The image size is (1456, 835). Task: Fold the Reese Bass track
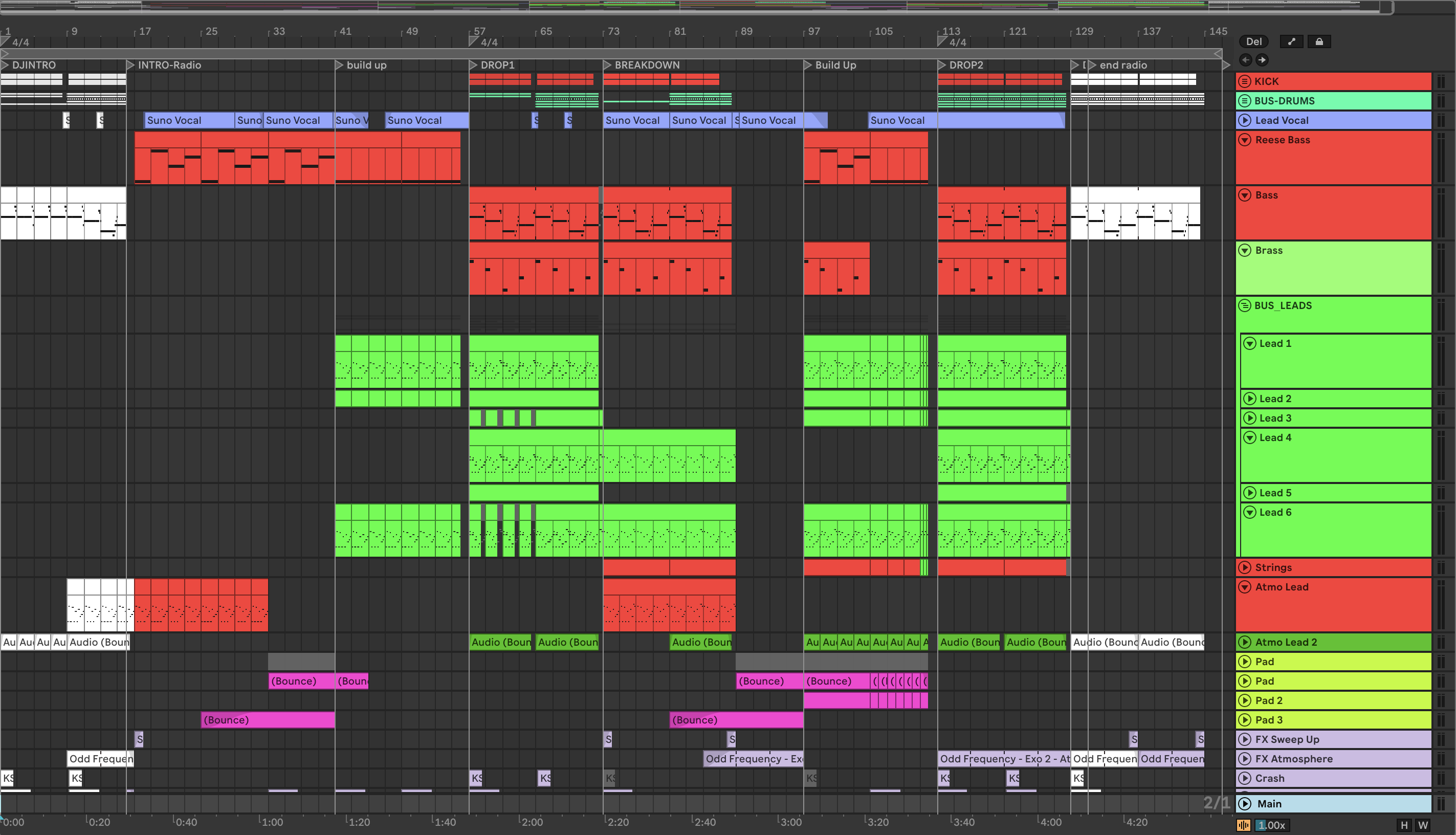pos(1244,139)
